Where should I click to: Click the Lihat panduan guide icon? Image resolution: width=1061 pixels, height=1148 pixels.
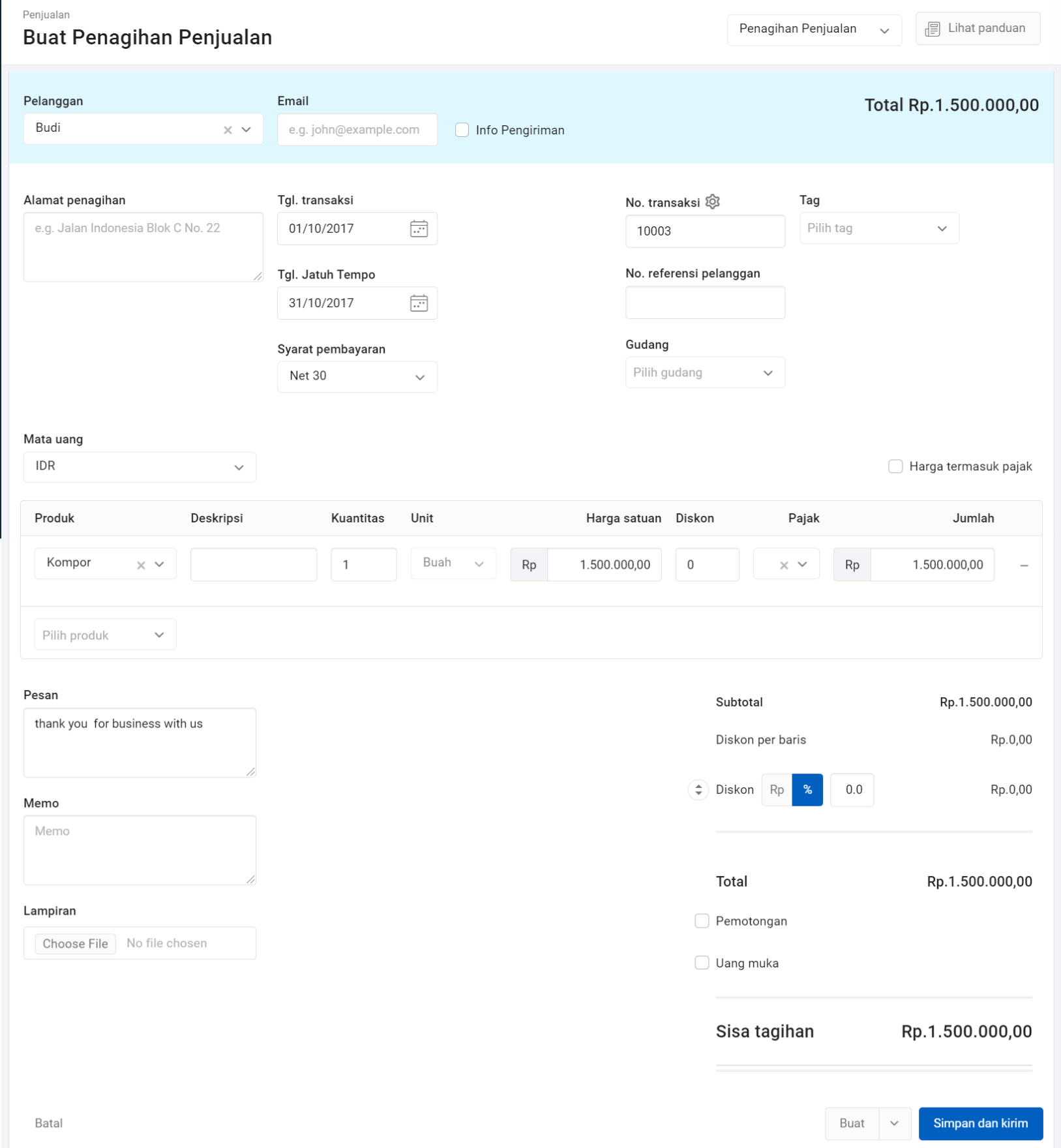click(933, 29)
